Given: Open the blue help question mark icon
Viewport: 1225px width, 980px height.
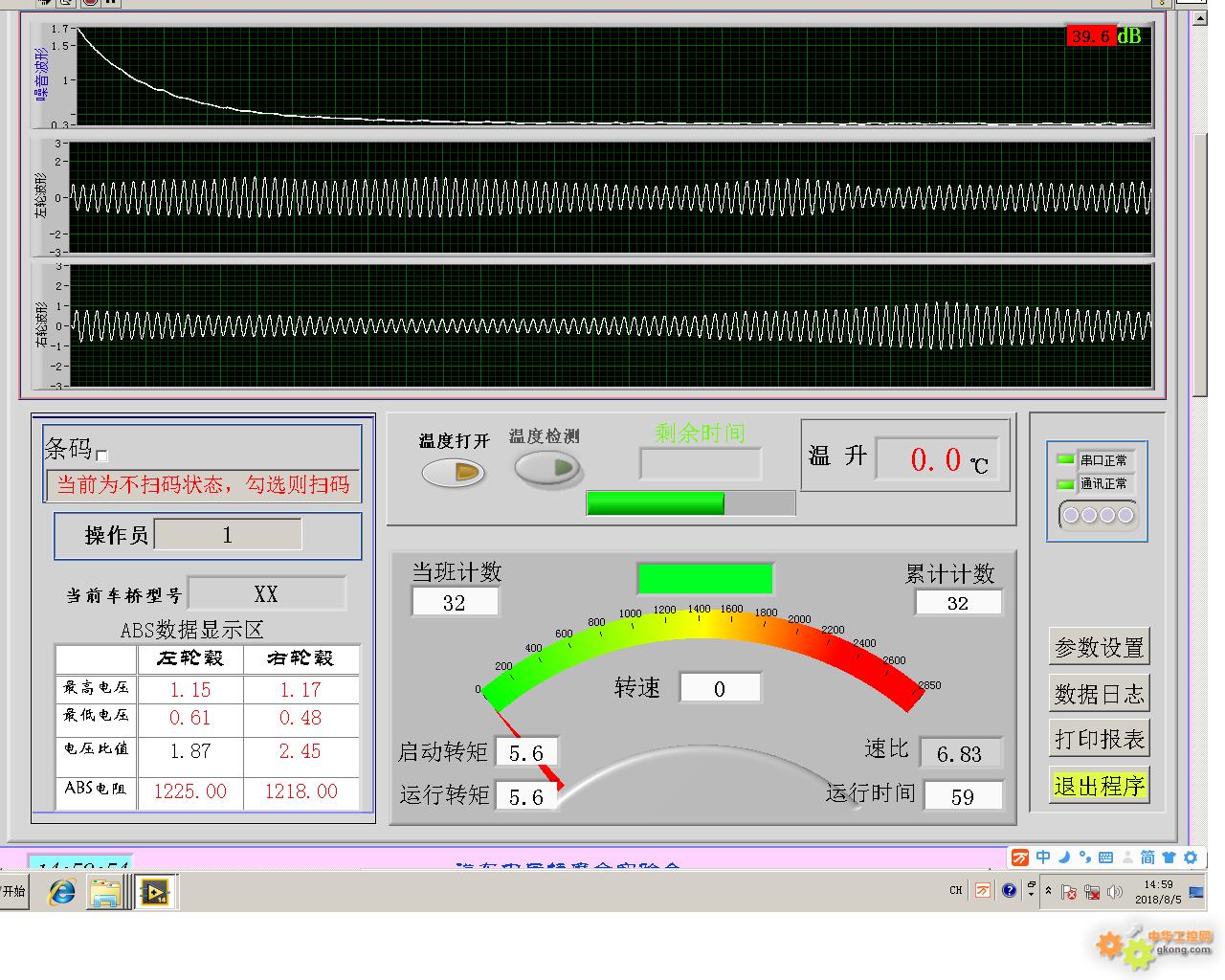Looking at the screenshot, I should (x=1009, y=891).
